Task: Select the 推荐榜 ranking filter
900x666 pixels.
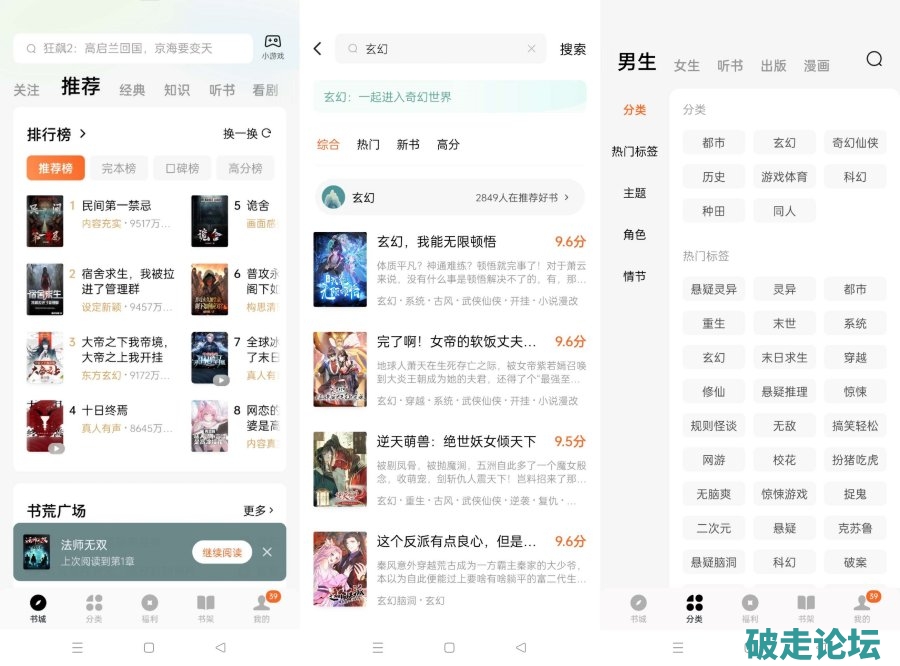Action: click(56, 168)
